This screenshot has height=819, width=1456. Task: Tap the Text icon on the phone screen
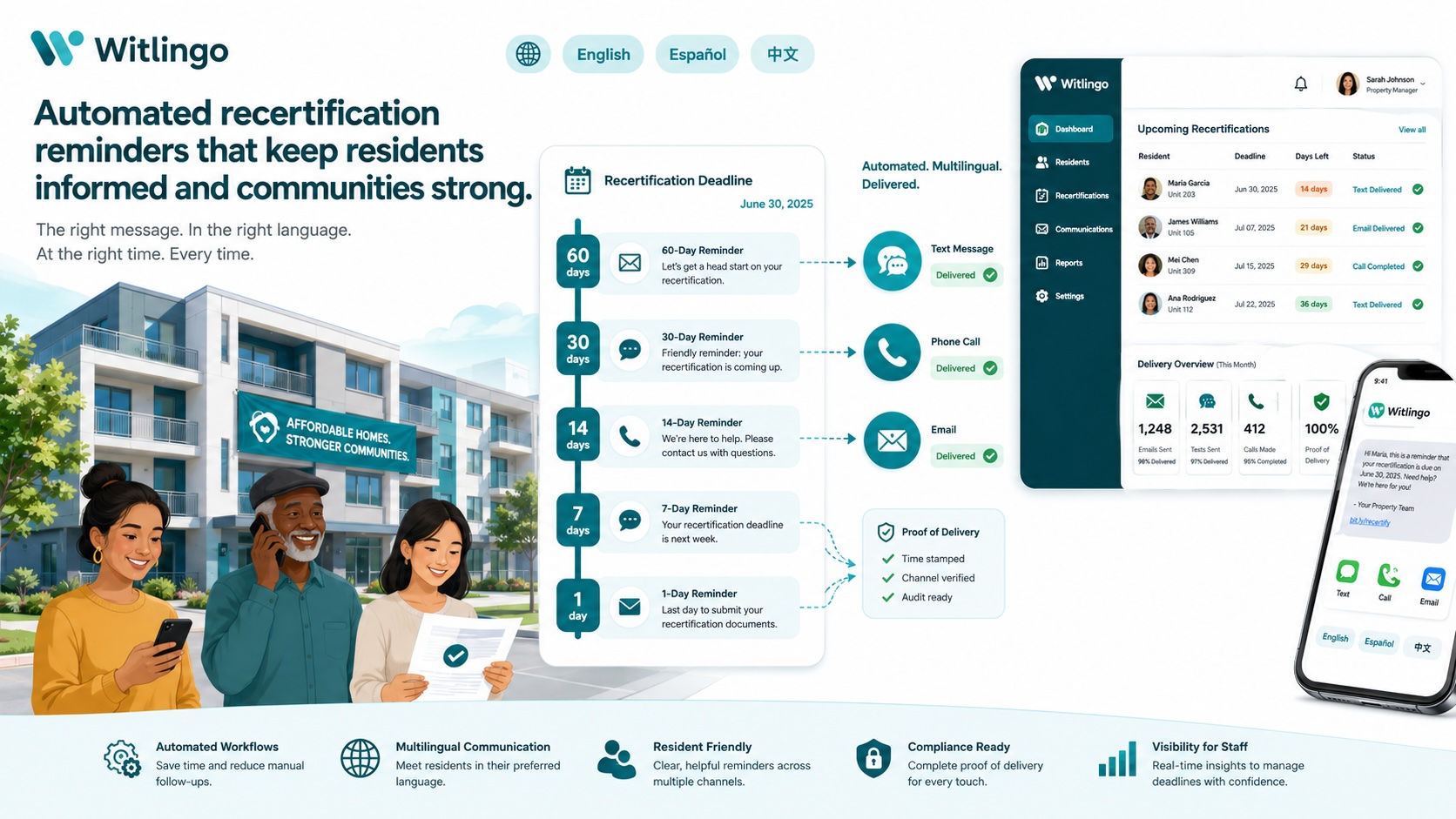pos(1347,572)
